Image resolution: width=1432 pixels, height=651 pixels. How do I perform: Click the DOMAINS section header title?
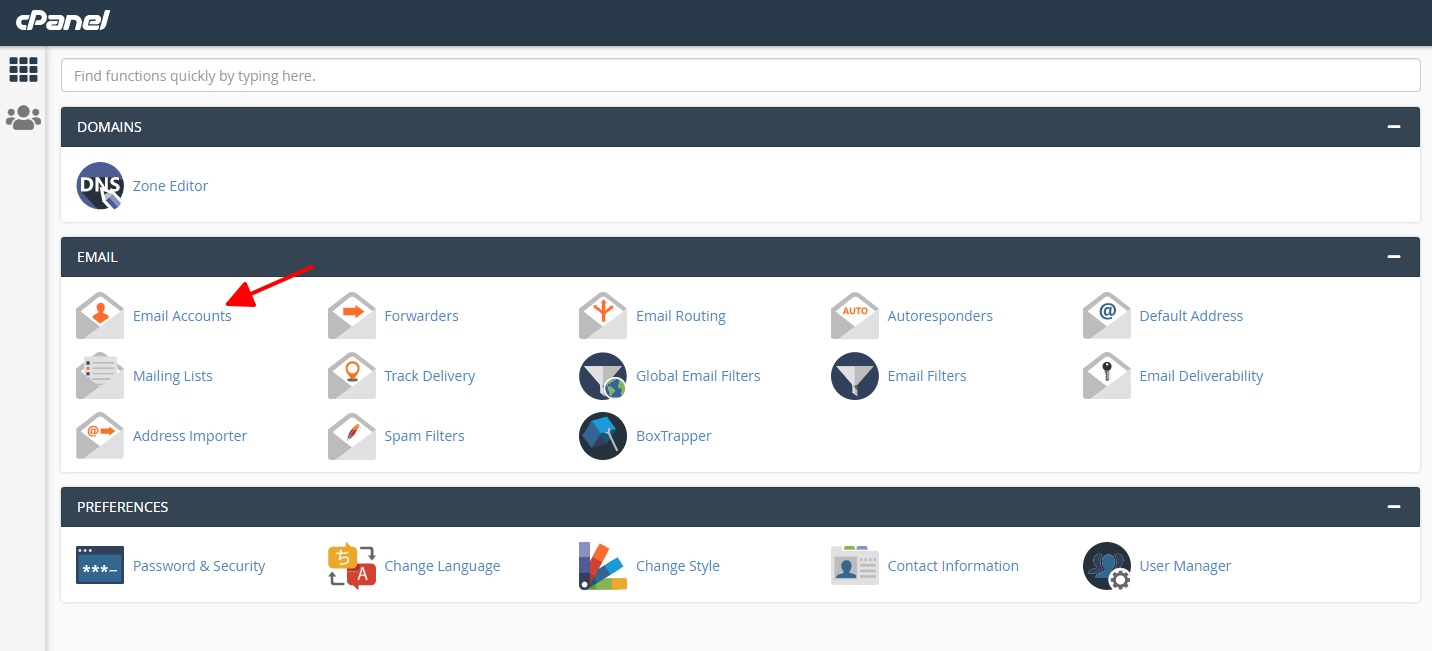[x=109, y=127]
